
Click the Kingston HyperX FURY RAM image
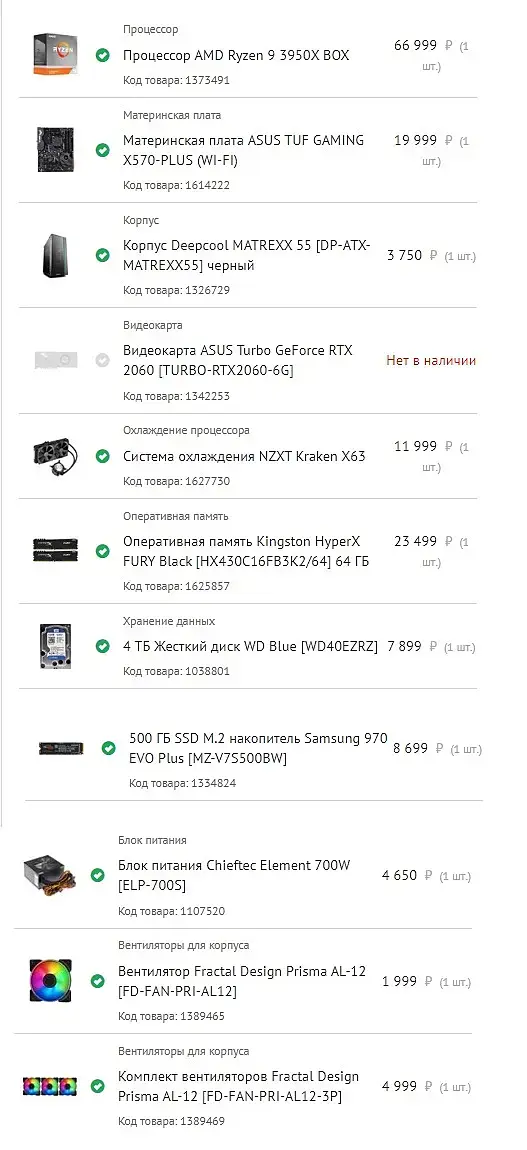(x=56, y=551)
